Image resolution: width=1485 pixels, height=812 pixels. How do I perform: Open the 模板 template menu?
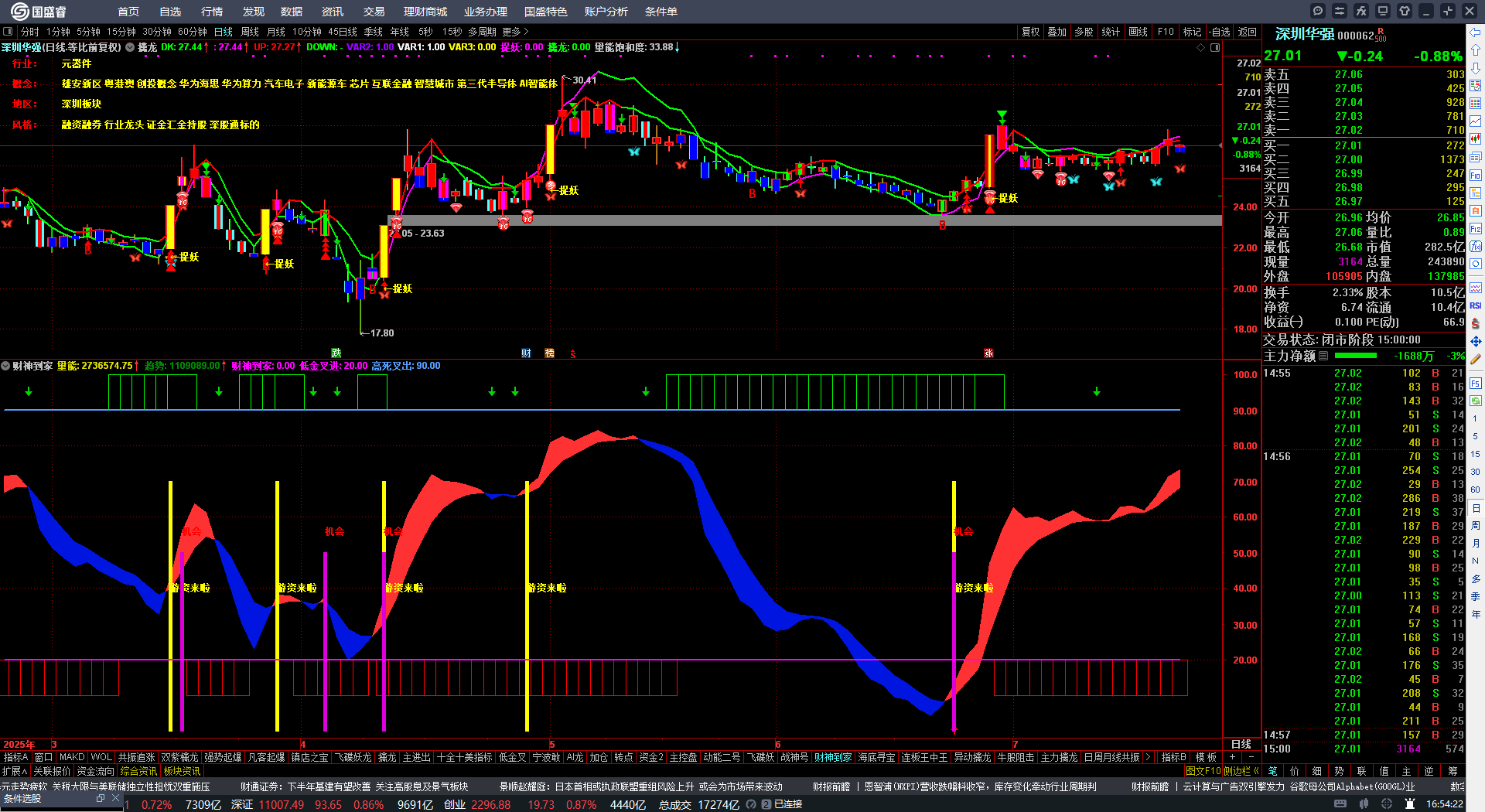(1206, 757)
